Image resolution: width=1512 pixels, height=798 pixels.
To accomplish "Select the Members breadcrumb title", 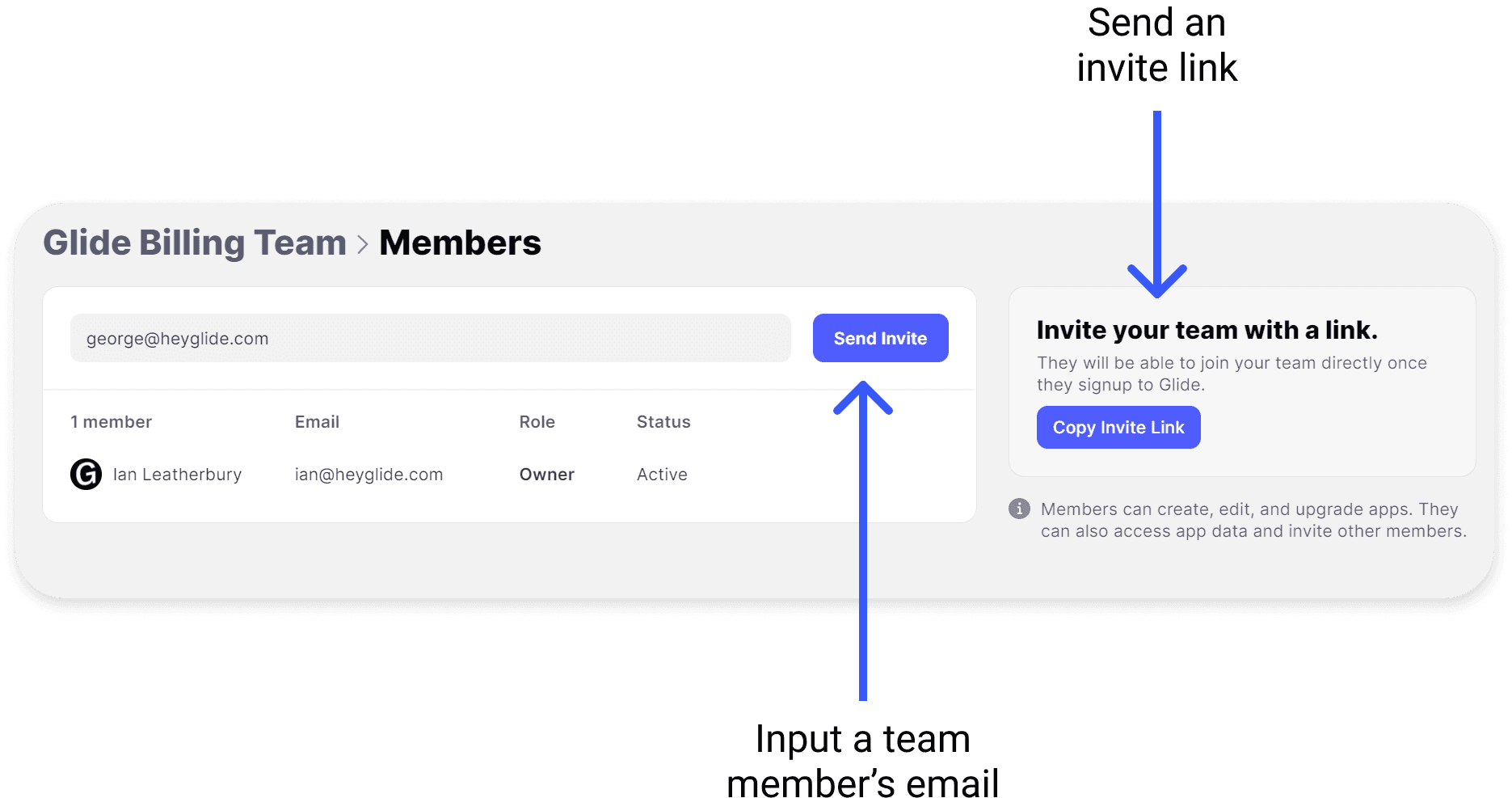I will pos(460,243).
